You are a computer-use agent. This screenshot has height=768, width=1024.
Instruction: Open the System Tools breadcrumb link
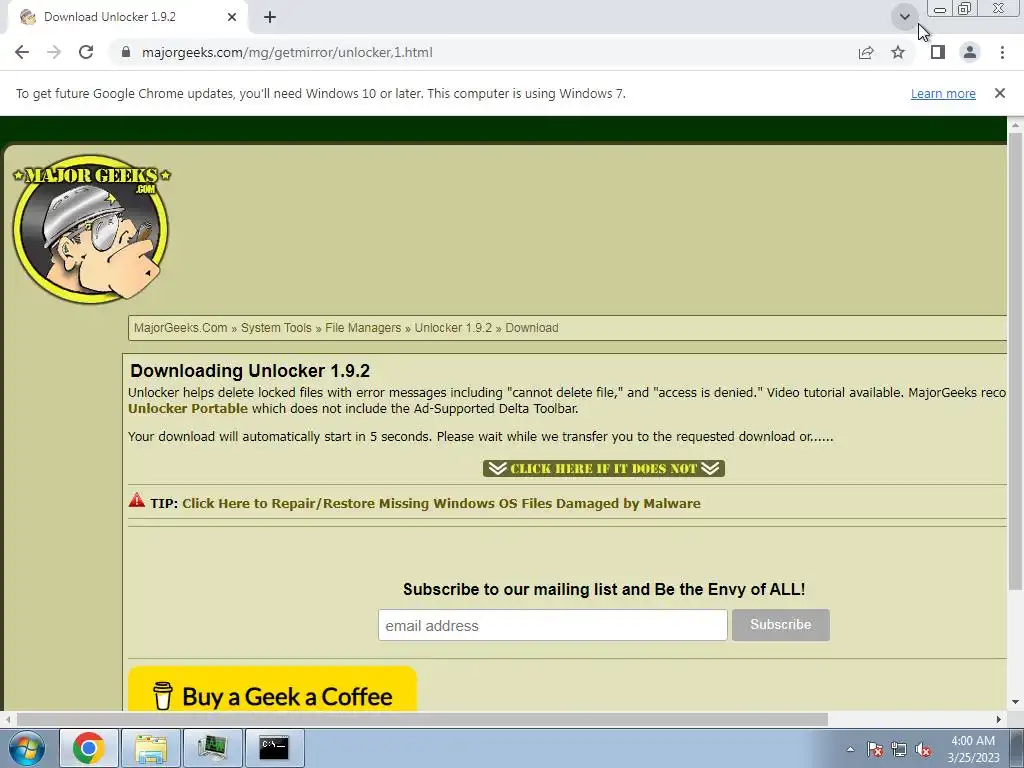pos(276,328)
